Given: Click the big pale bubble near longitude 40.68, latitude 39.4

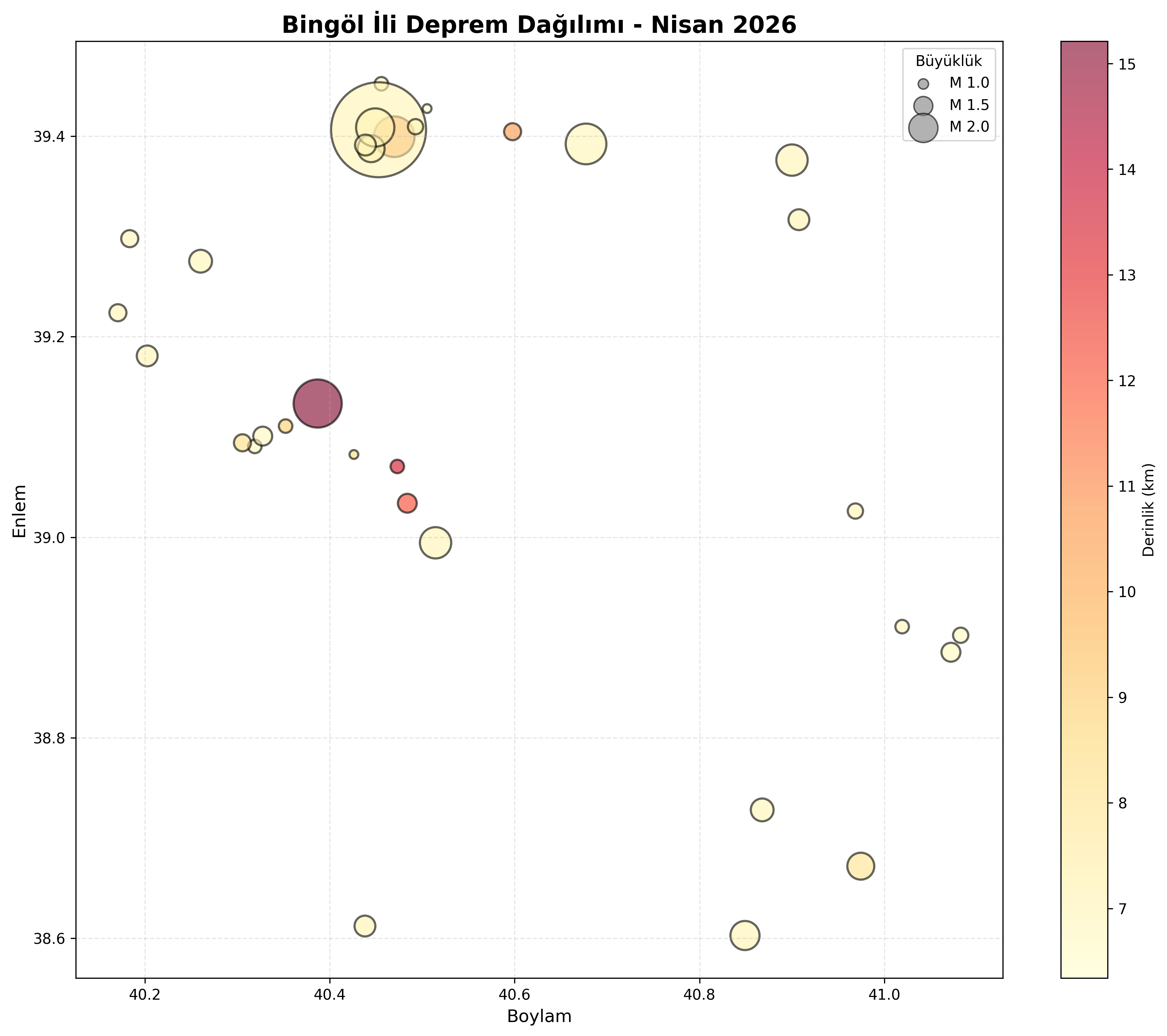Looking at the screenshot, I should tap(586, 144).
